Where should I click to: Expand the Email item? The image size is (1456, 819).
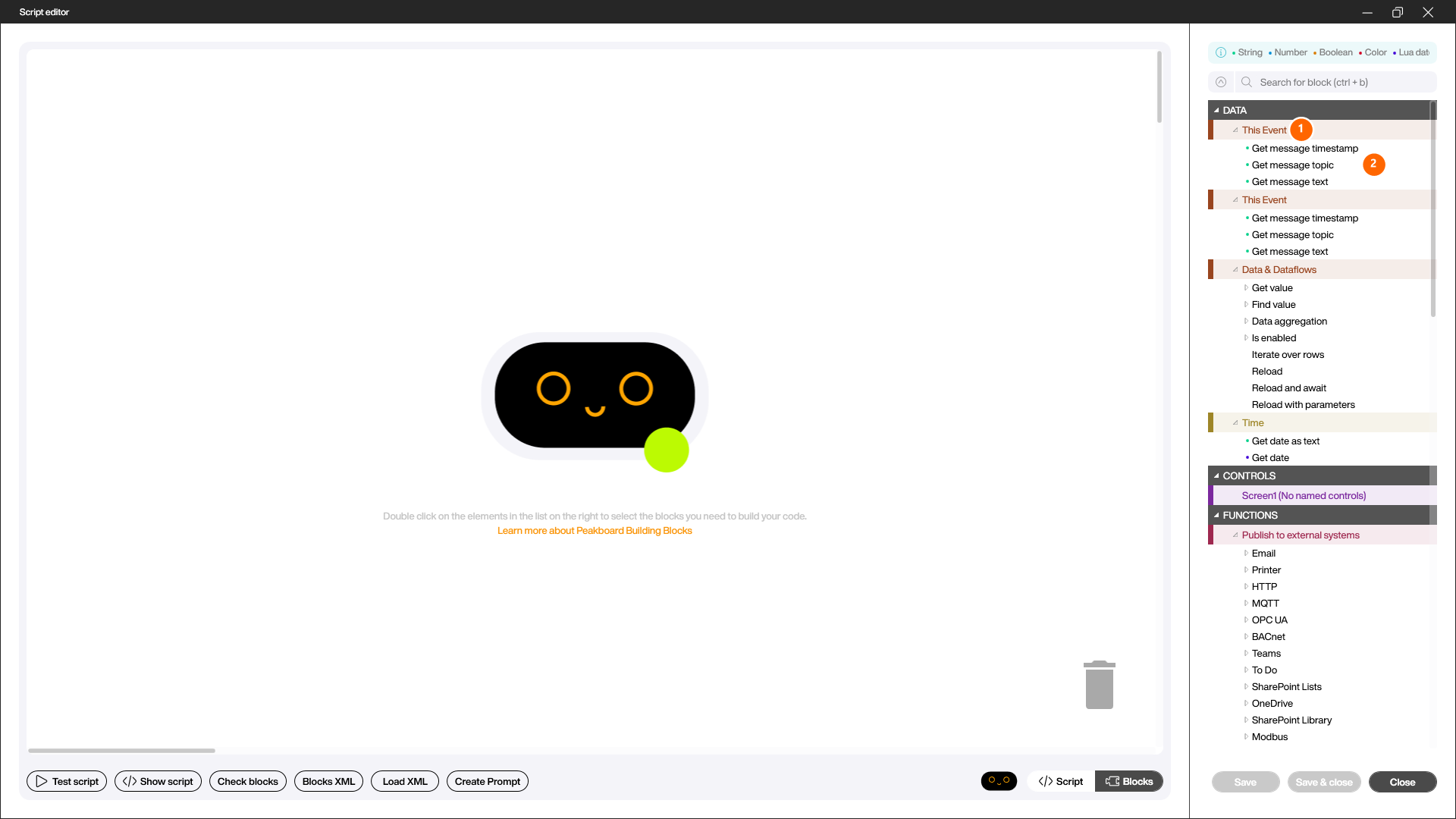[1246, 553]
